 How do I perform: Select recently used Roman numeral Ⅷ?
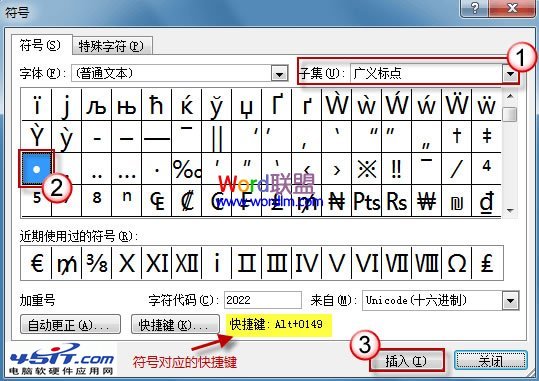tap(427, 263)
